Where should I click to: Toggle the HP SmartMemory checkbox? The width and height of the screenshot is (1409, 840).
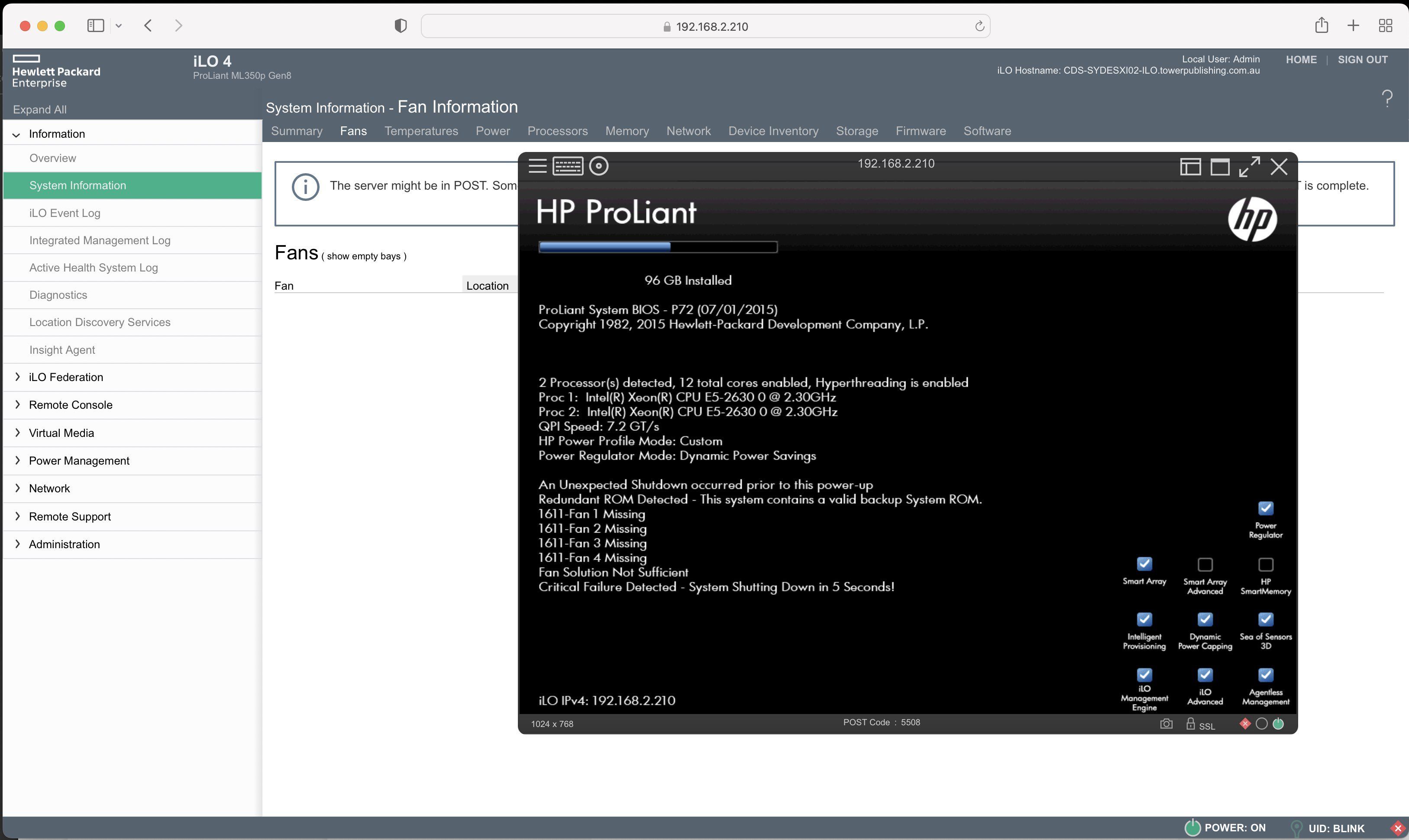1266,564
